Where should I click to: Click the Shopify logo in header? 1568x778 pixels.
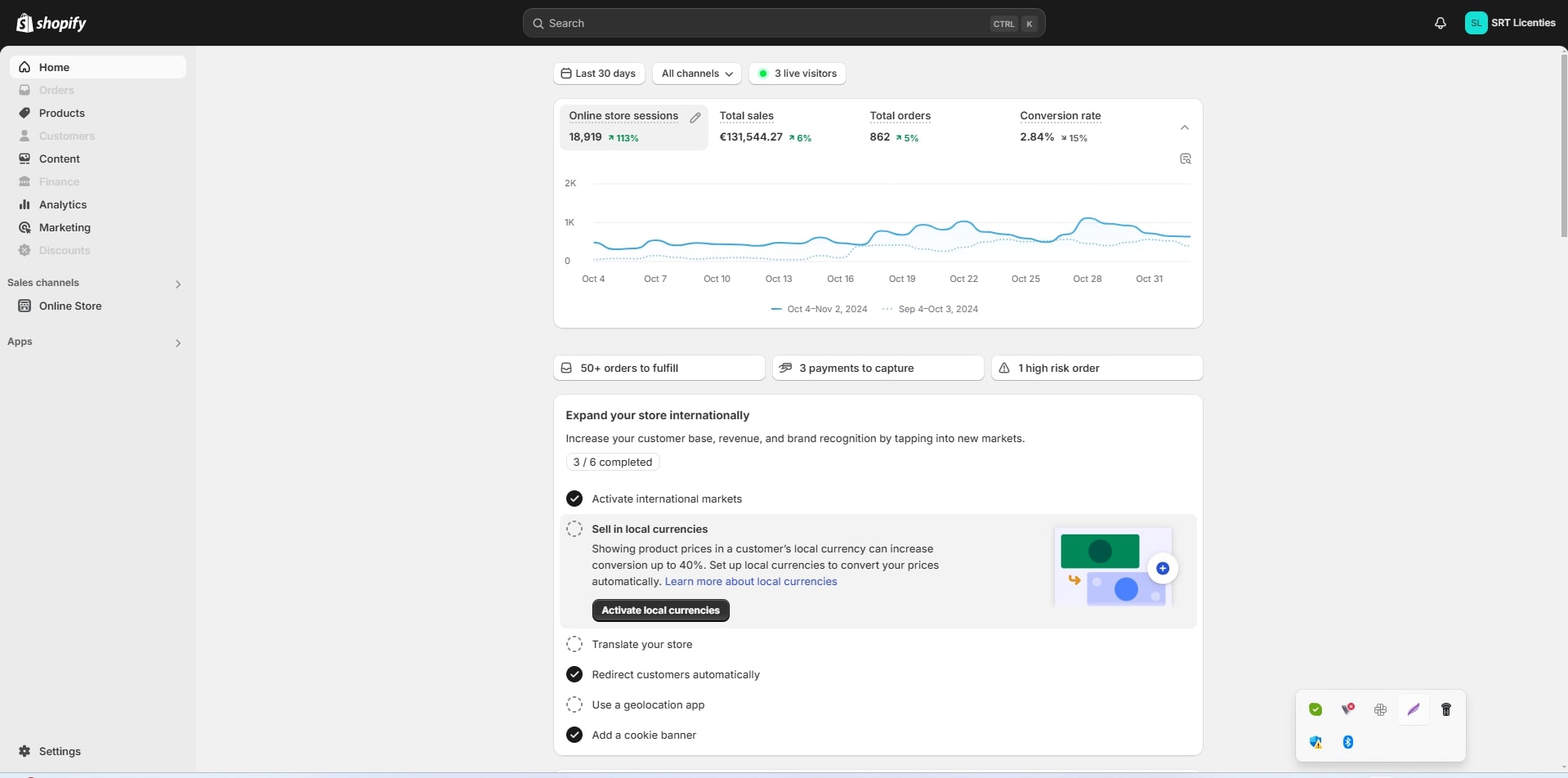[51, 23]
